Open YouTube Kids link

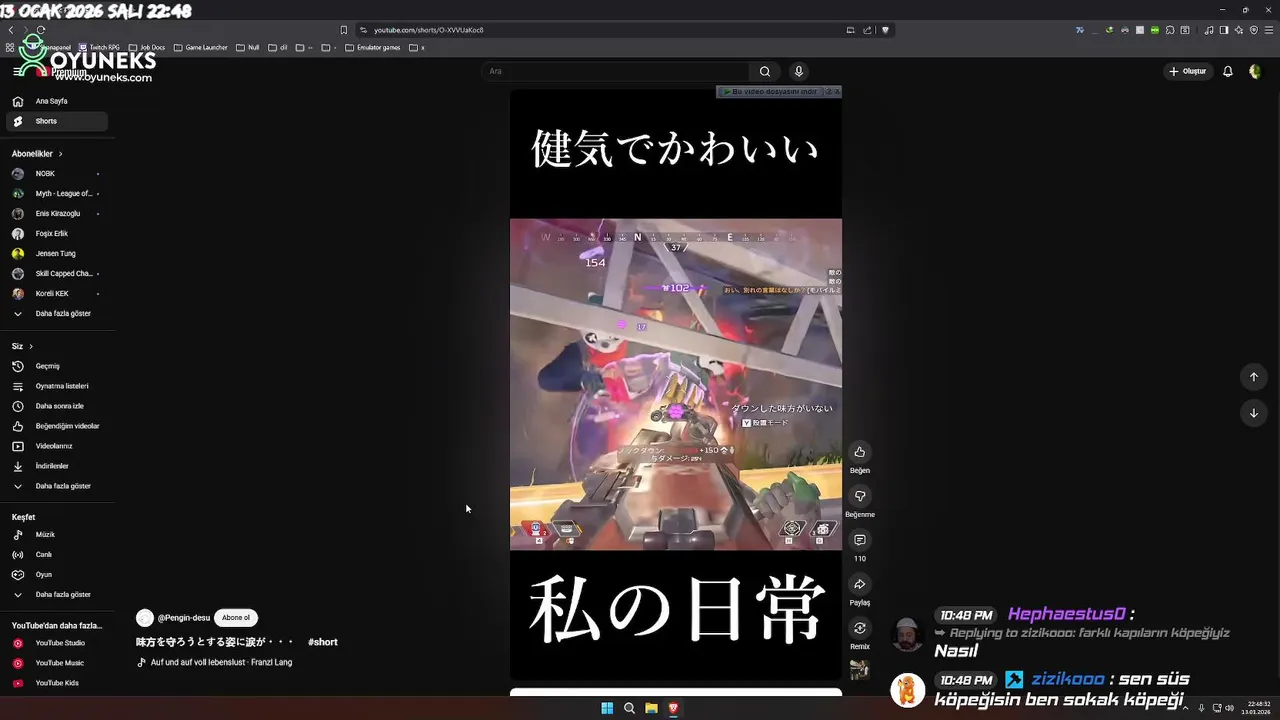pyautogui.click(x=57, y=683)
